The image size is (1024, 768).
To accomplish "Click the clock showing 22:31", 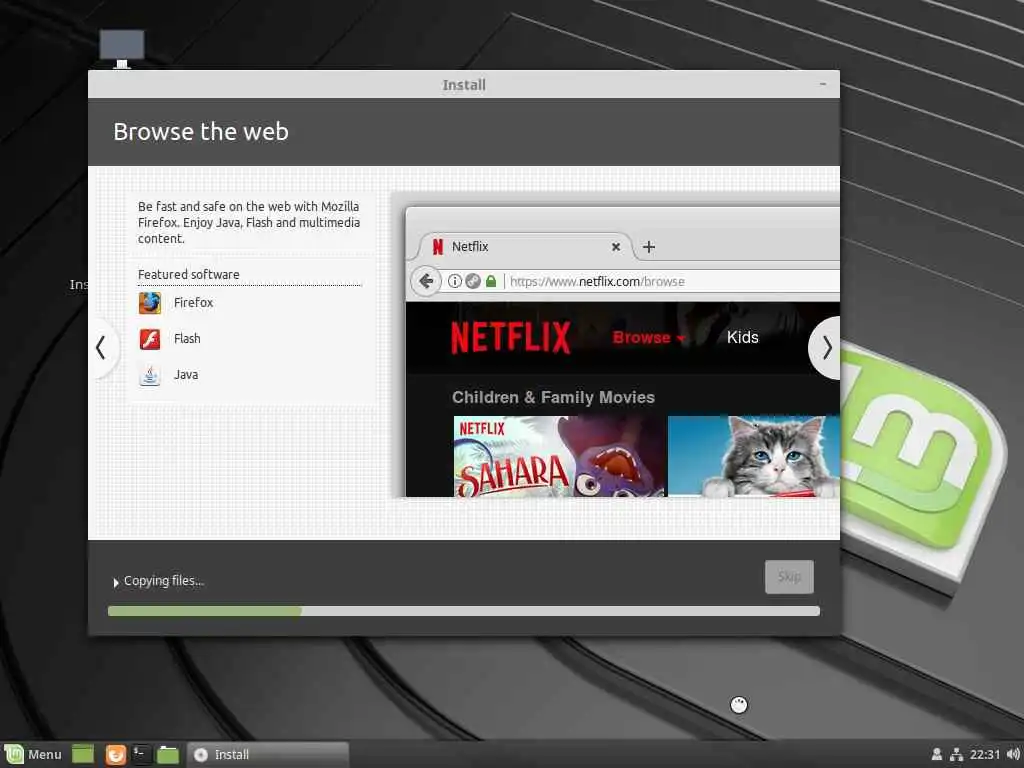I will tap(985, 754).
